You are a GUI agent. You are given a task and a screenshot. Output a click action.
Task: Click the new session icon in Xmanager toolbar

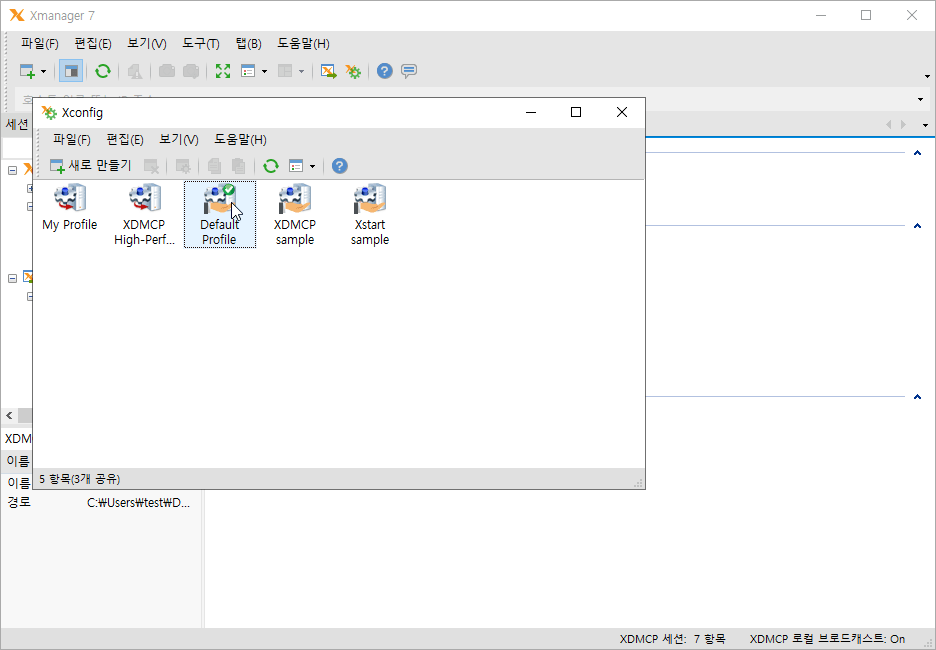point(27,72)
